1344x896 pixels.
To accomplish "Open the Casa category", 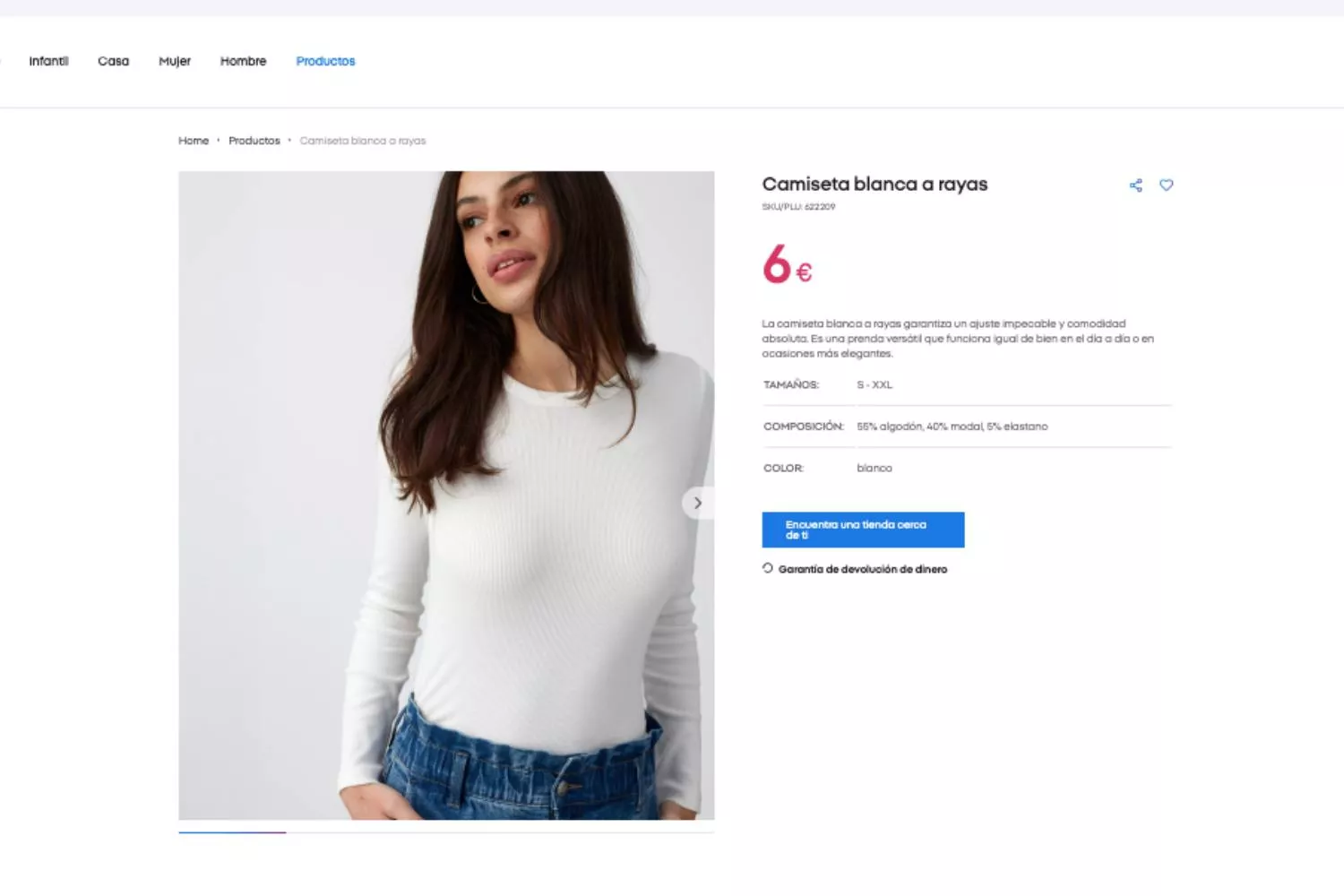I will click(114, 61).
